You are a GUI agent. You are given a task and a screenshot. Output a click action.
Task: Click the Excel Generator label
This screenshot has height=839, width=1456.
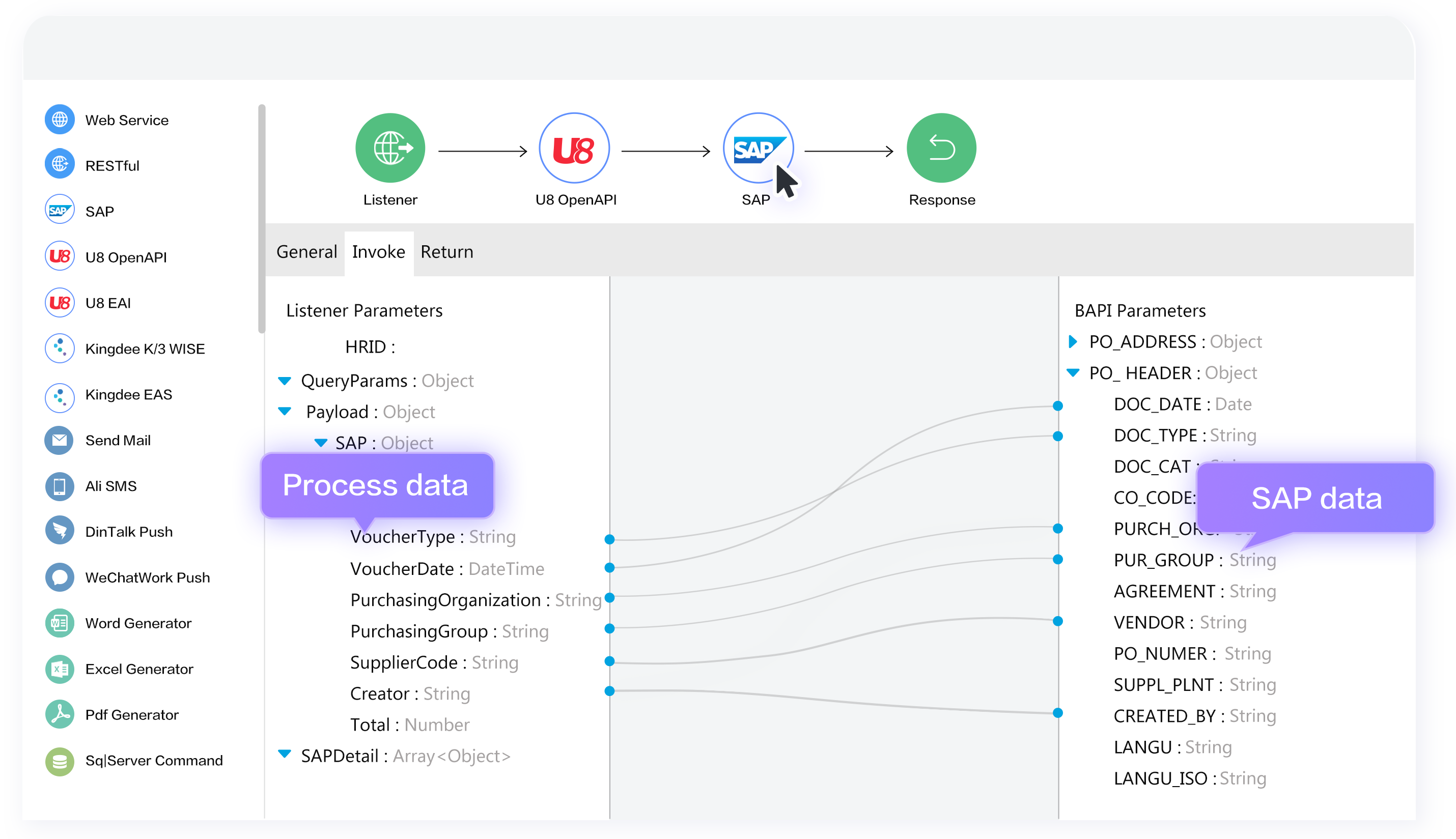pyautogui.click(x=139, y=669)
